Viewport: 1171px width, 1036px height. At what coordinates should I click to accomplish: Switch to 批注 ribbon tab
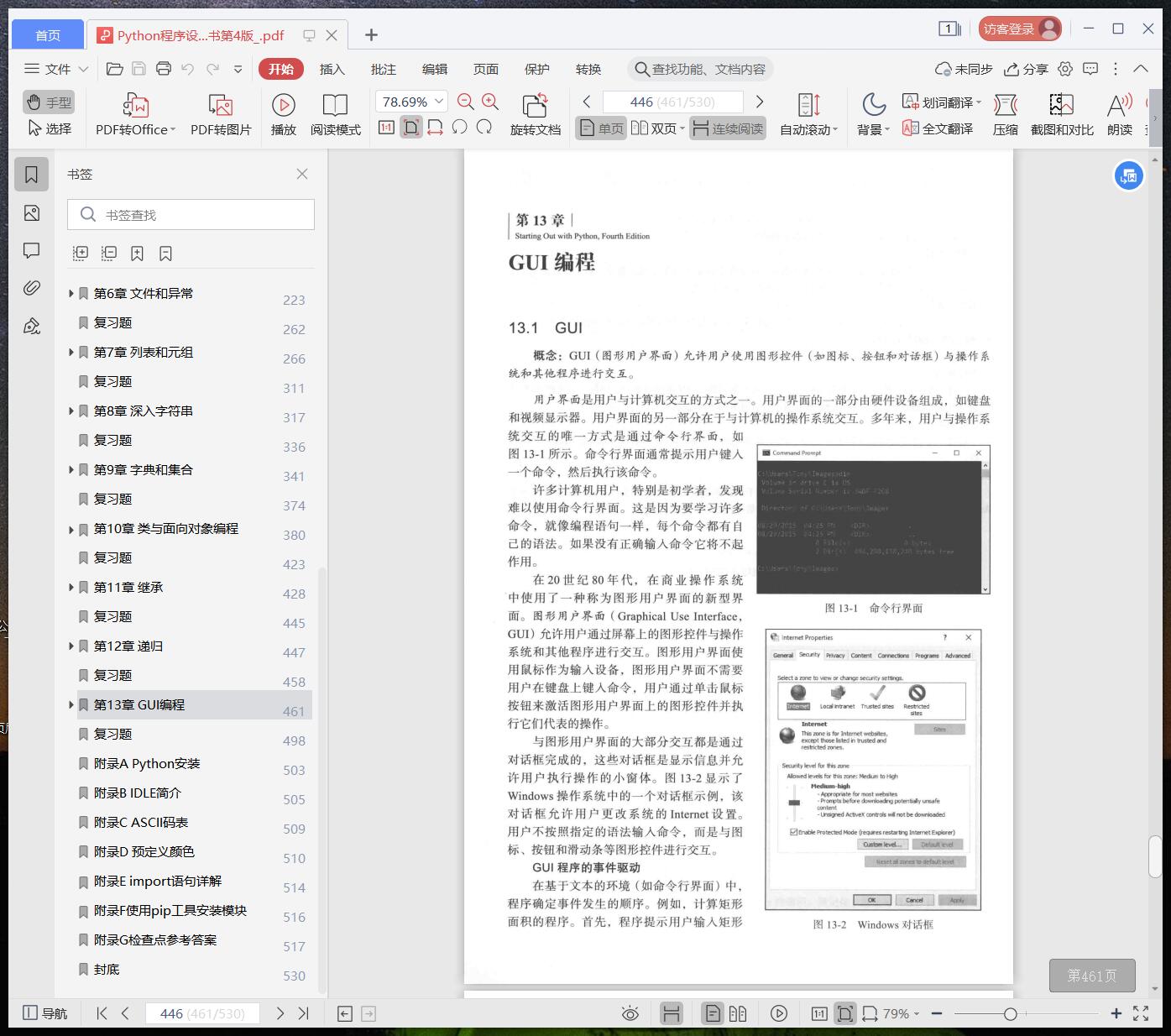(x=384, y=69)
